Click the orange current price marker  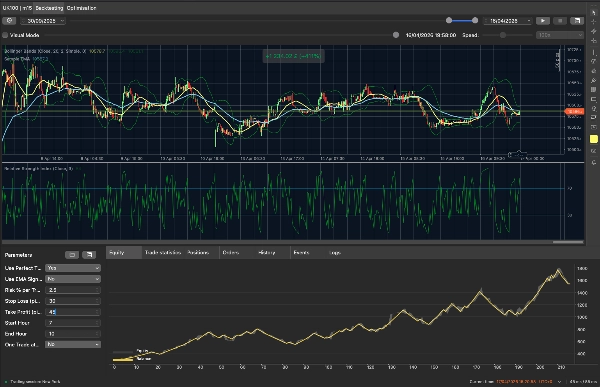[574, 111]
